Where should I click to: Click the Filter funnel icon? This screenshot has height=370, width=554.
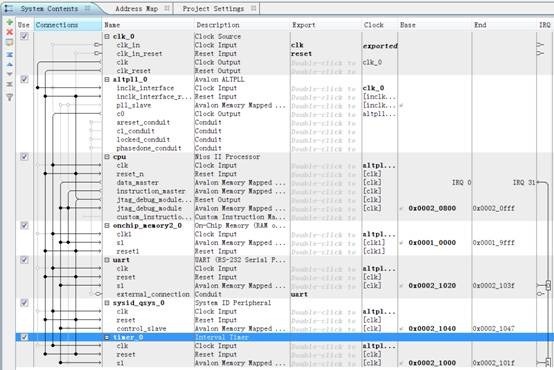[10, 97]
